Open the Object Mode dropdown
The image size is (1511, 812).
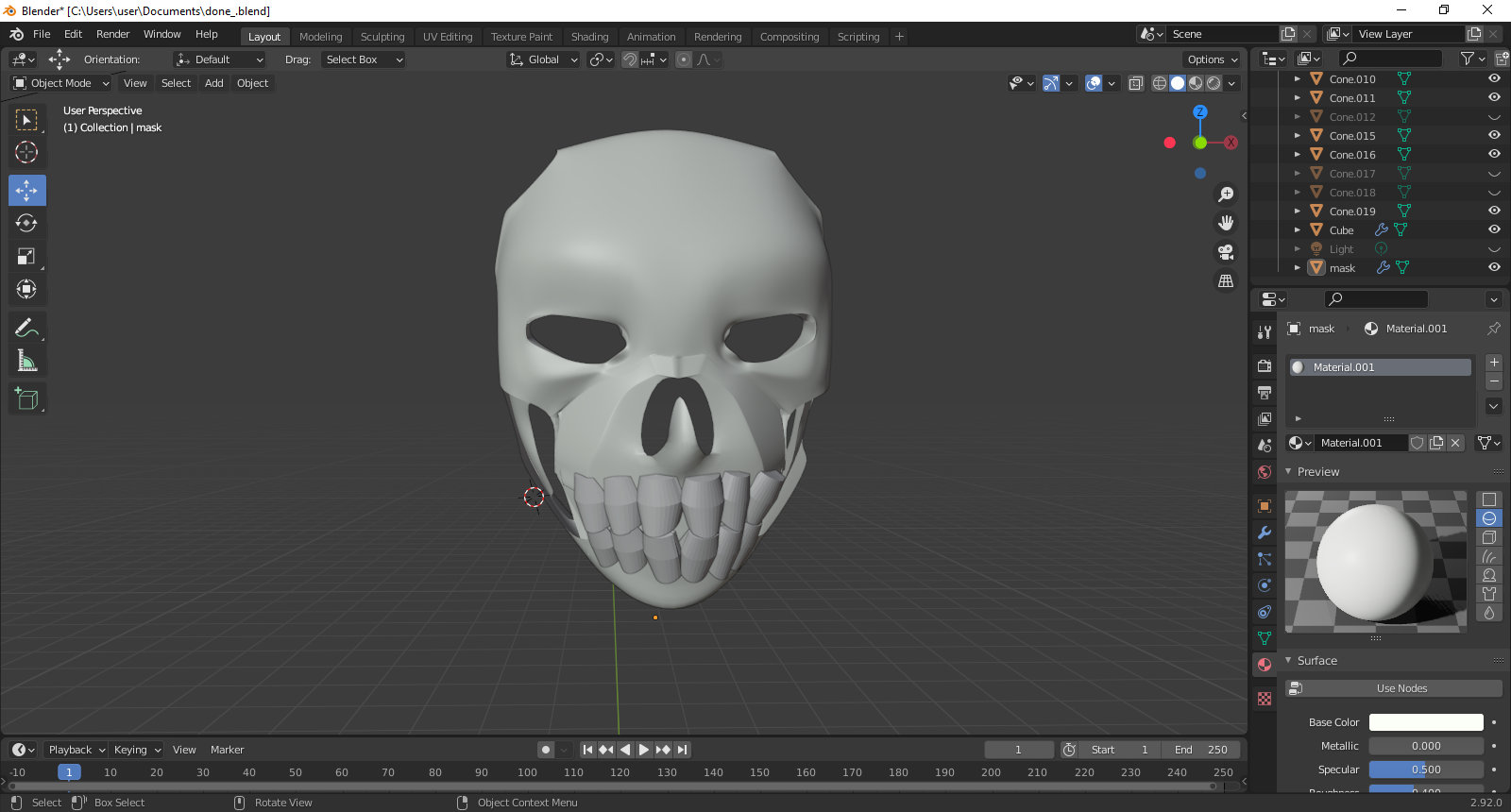coord(61,83)
